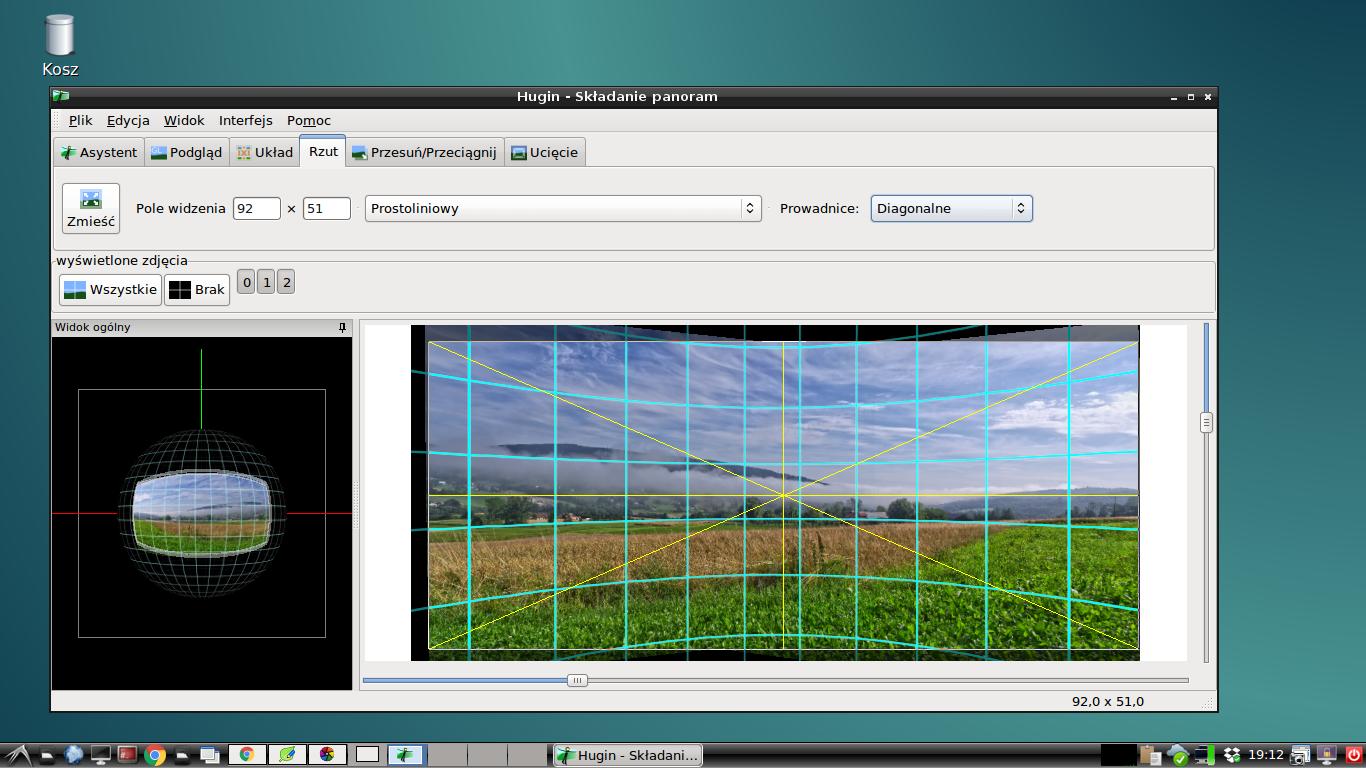This screenshot has height=768, width=1366.
Task: Open the Prowadnice Diagonalne dropdown
Action: (950, 208)
